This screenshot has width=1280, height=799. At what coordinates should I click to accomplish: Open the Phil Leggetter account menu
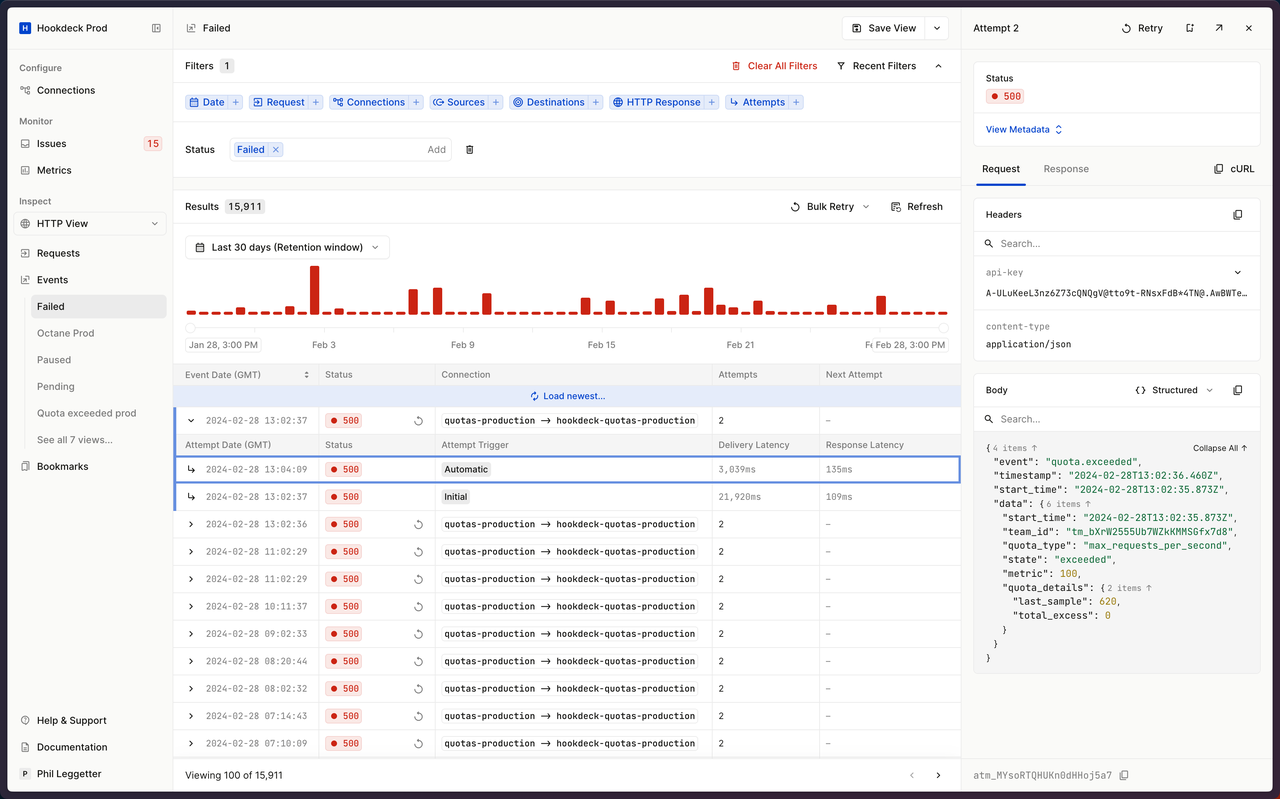[90, 774]
